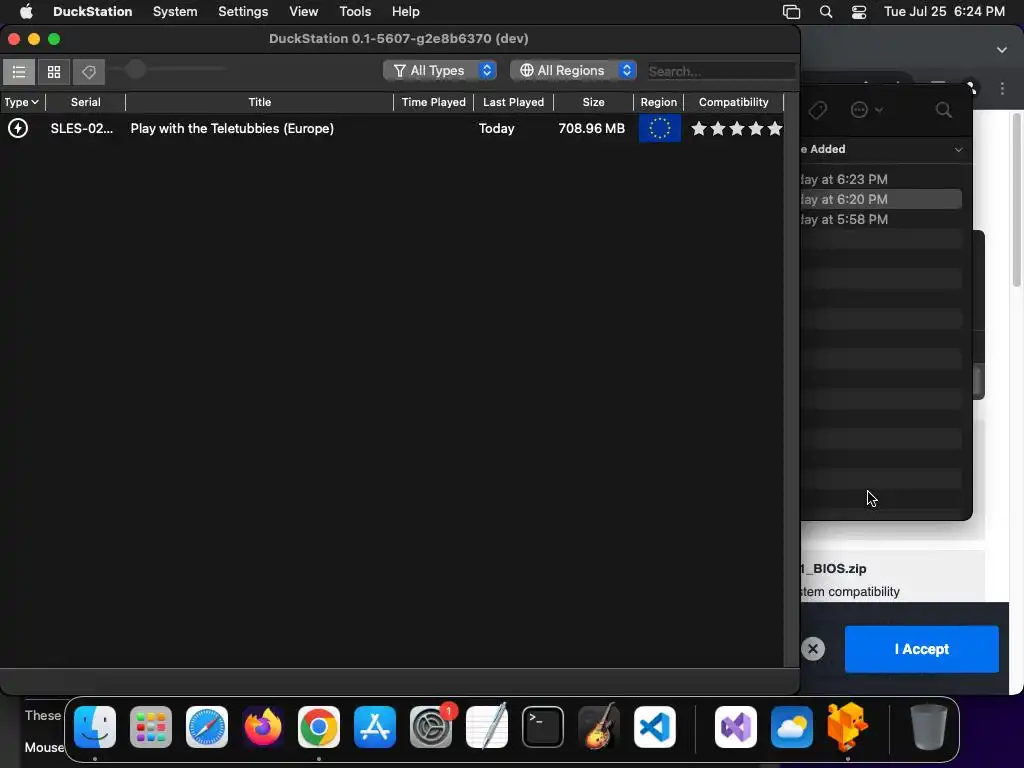
Task: Open TextEdit from the Dock
Action: [487, 726]
